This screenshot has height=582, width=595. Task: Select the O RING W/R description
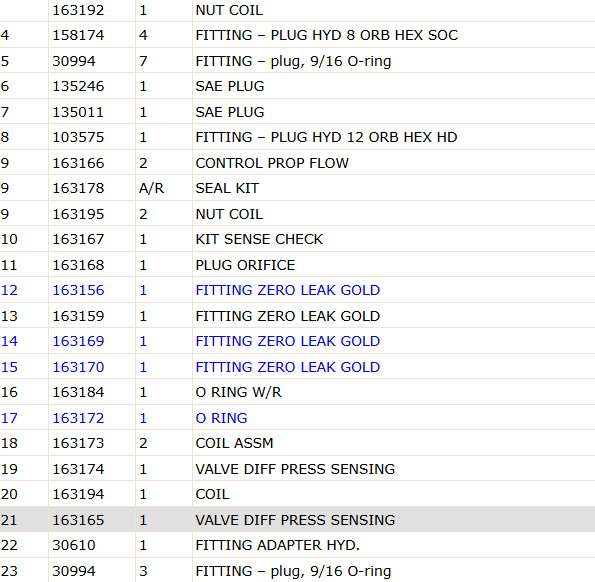point(238,392)
